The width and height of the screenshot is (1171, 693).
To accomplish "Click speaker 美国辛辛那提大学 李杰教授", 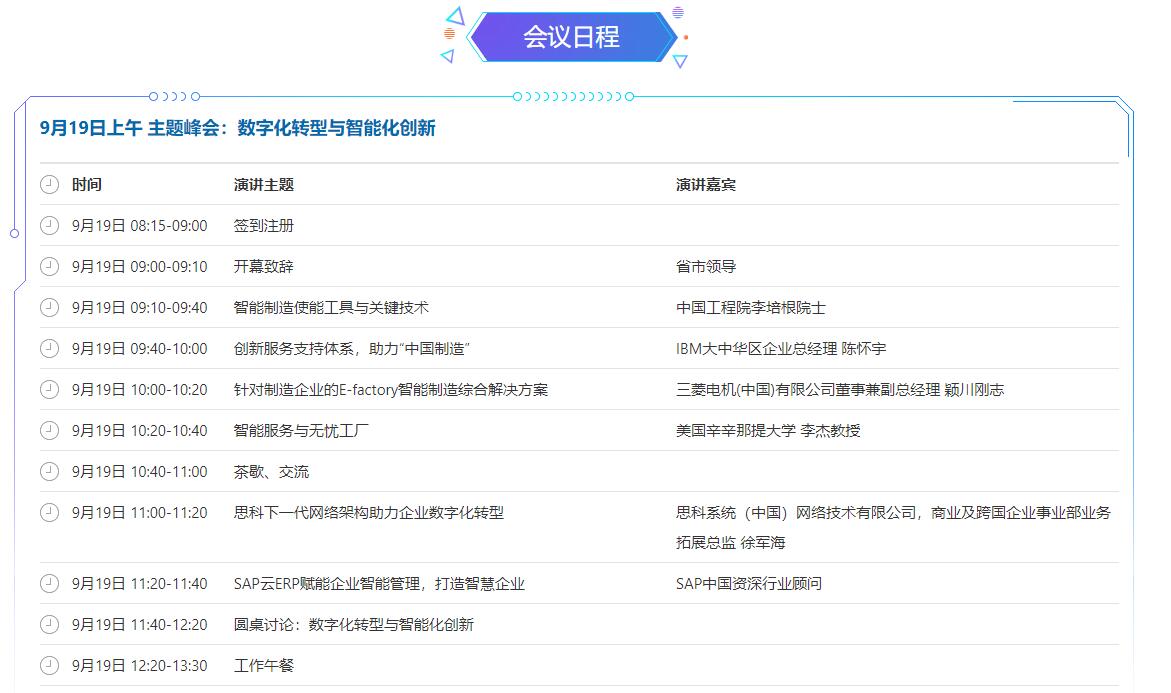I will (768, 431).
